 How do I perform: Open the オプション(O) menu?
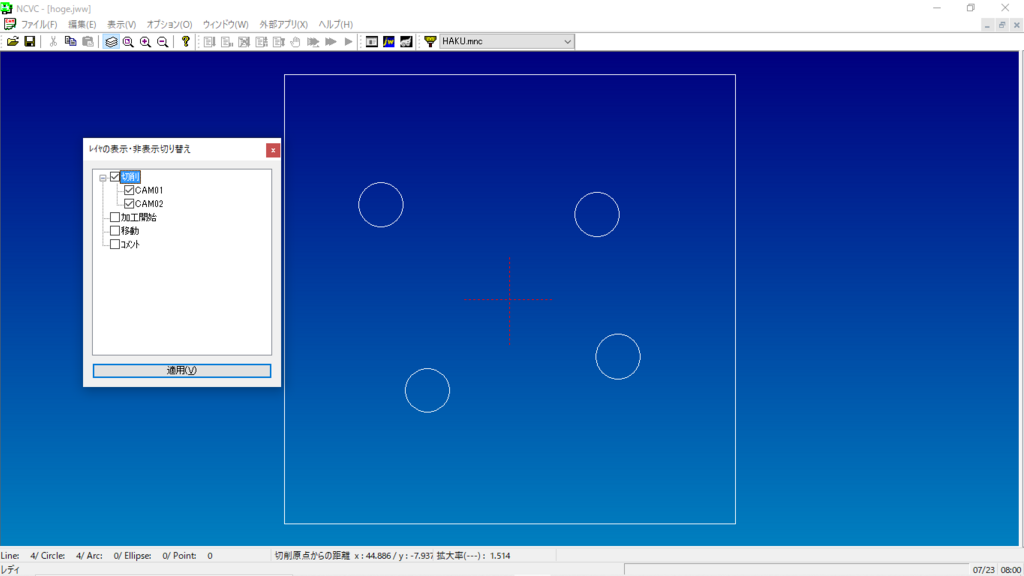click(x=169, y=24)
